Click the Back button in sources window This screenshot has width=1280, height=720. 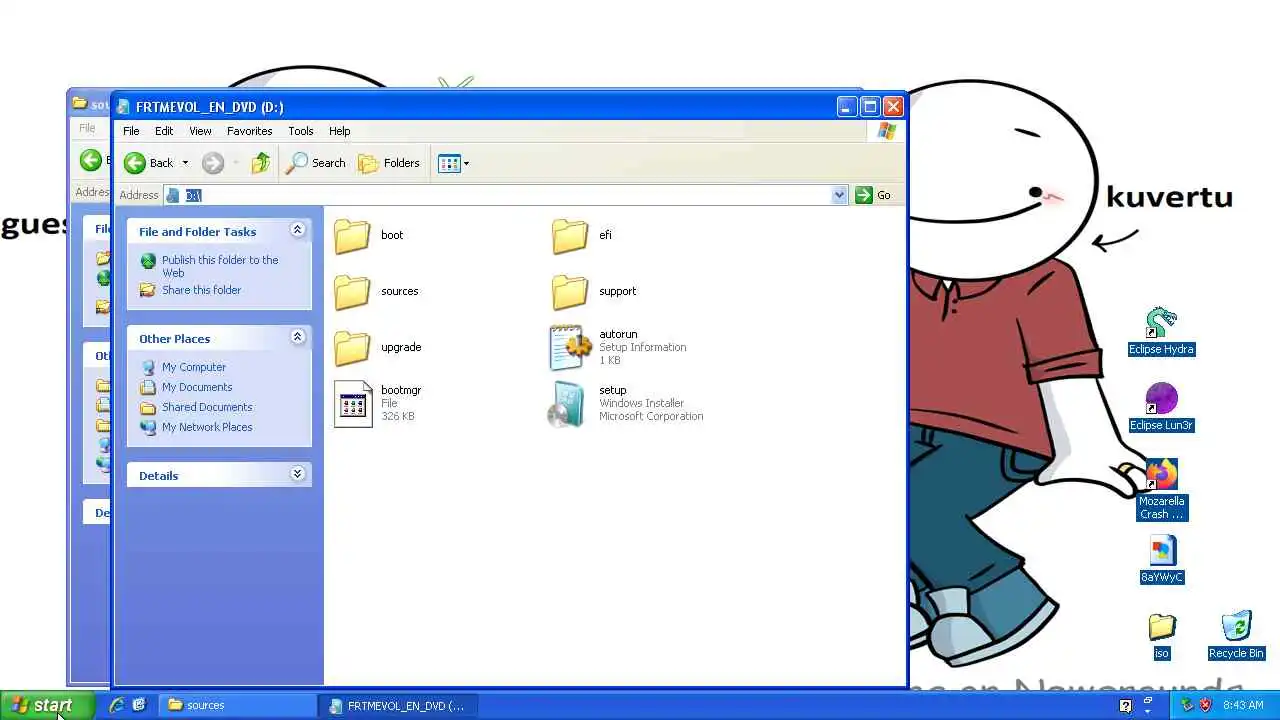91,160
